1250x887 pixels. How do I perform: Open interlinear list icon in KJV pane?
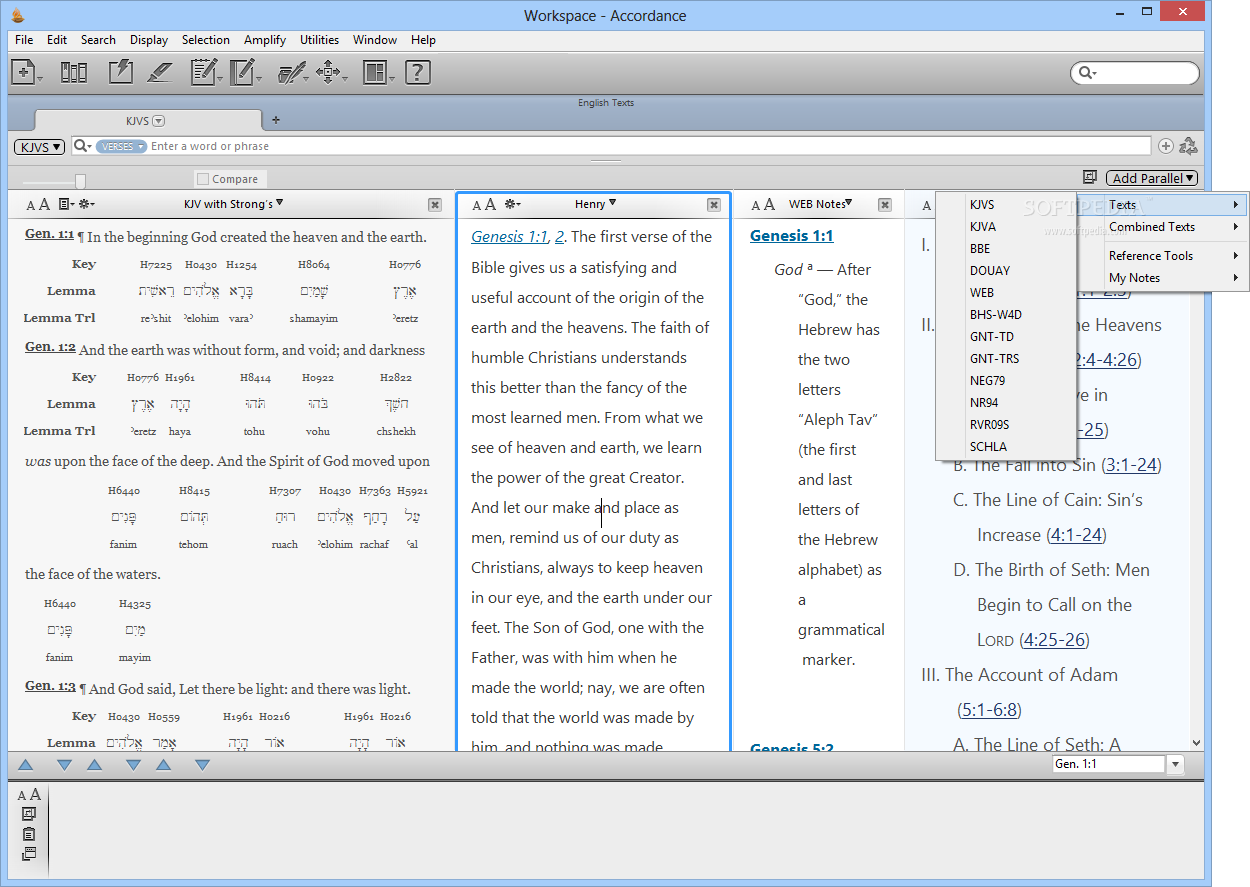(x=65, y=204)
